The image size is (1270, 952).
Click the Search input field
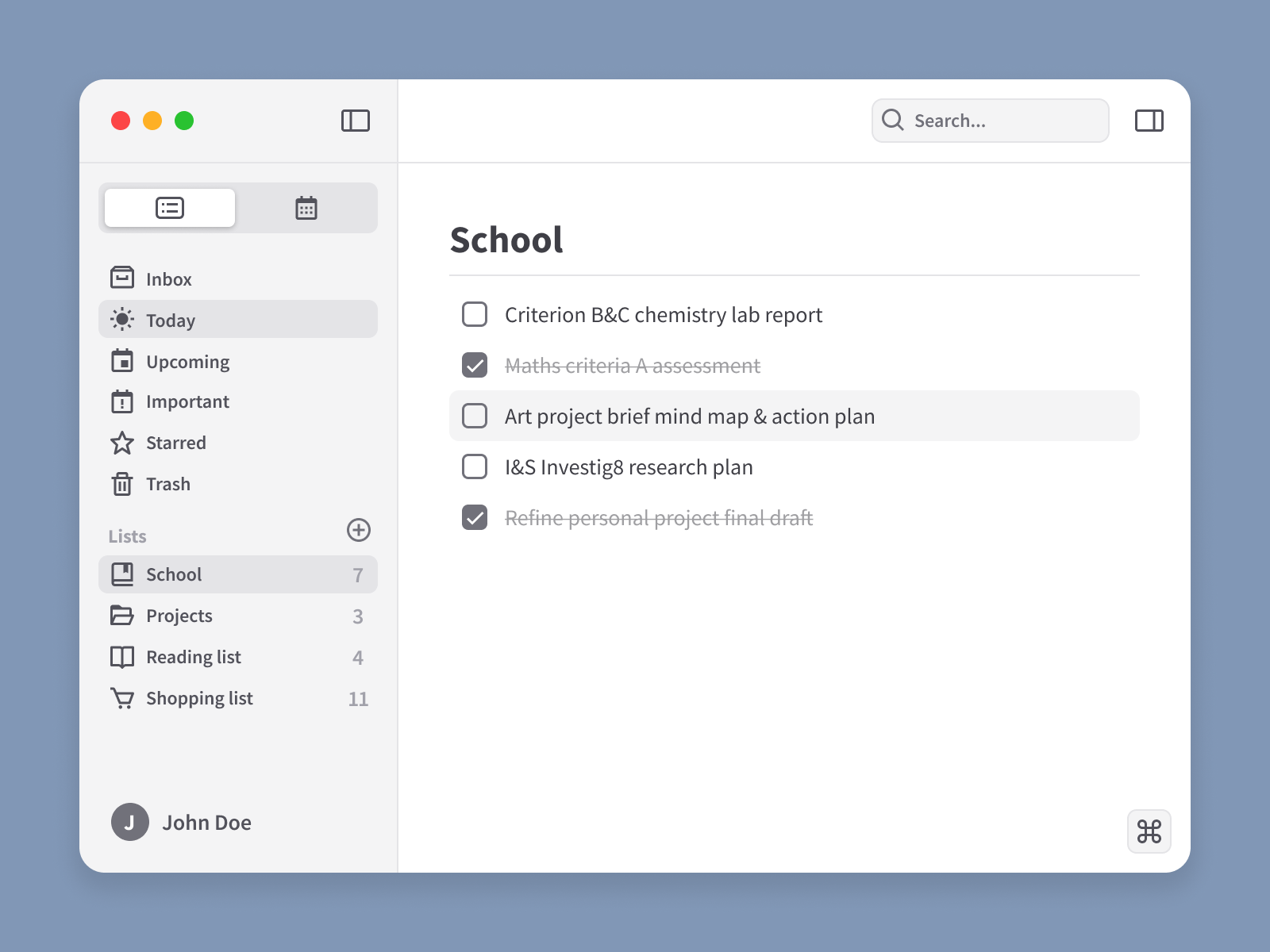(991, 121)
